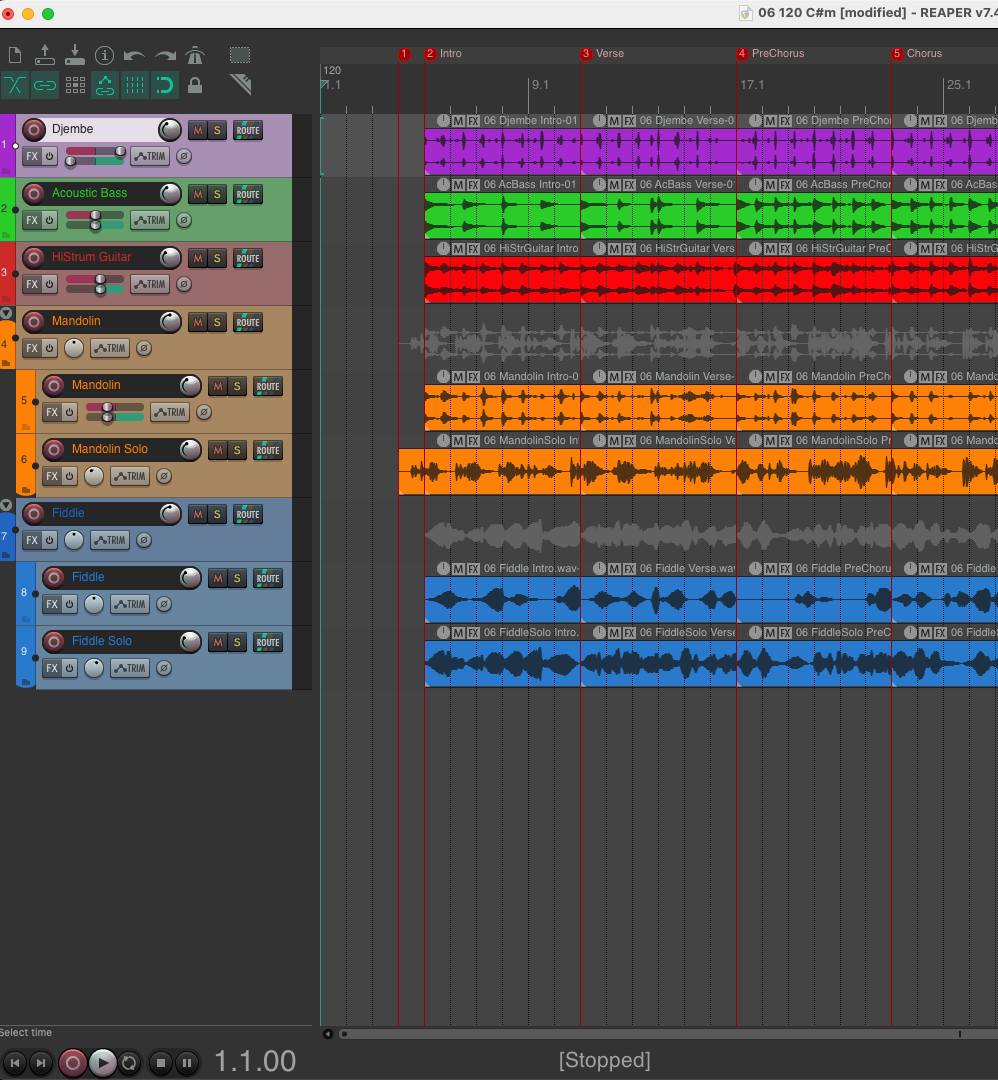This screenshot has height=1080, width=998.
Task: Toggle snap magnet icon
Action: coord(165,85)
